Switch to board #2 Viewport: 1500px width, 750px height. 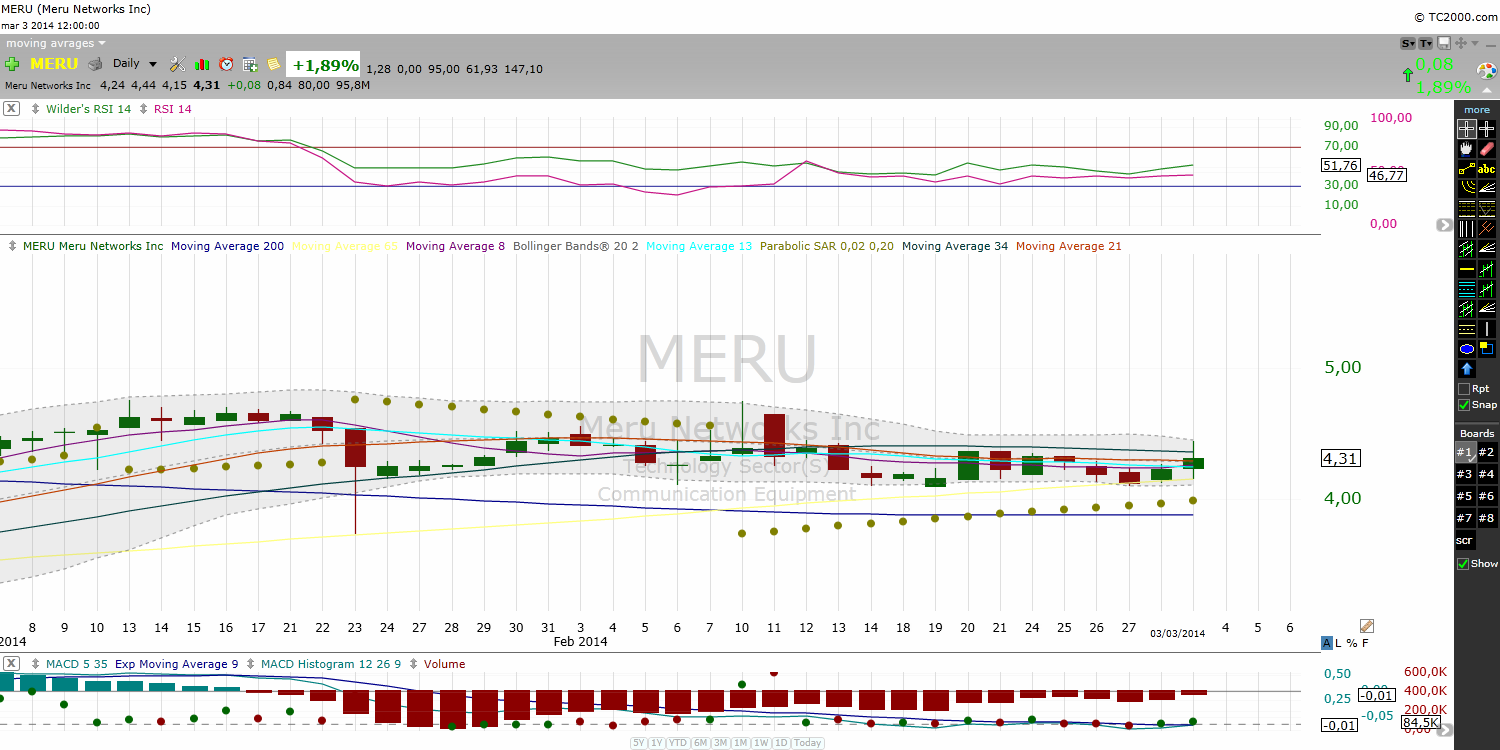[x=1487, y=452]
